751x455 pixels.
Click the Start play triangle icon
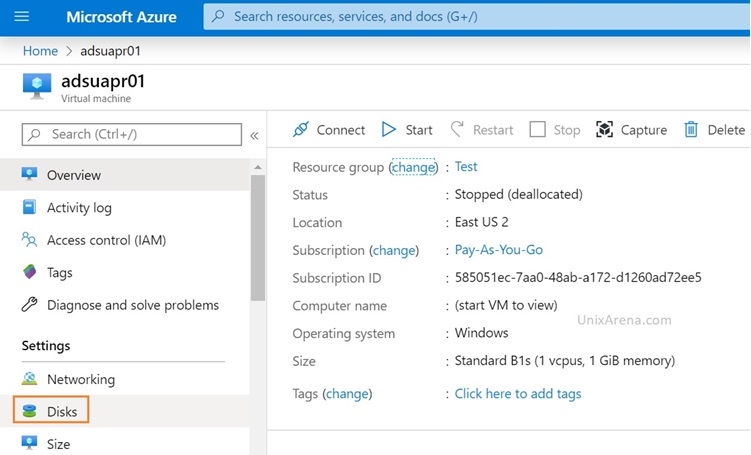(388, 129)
